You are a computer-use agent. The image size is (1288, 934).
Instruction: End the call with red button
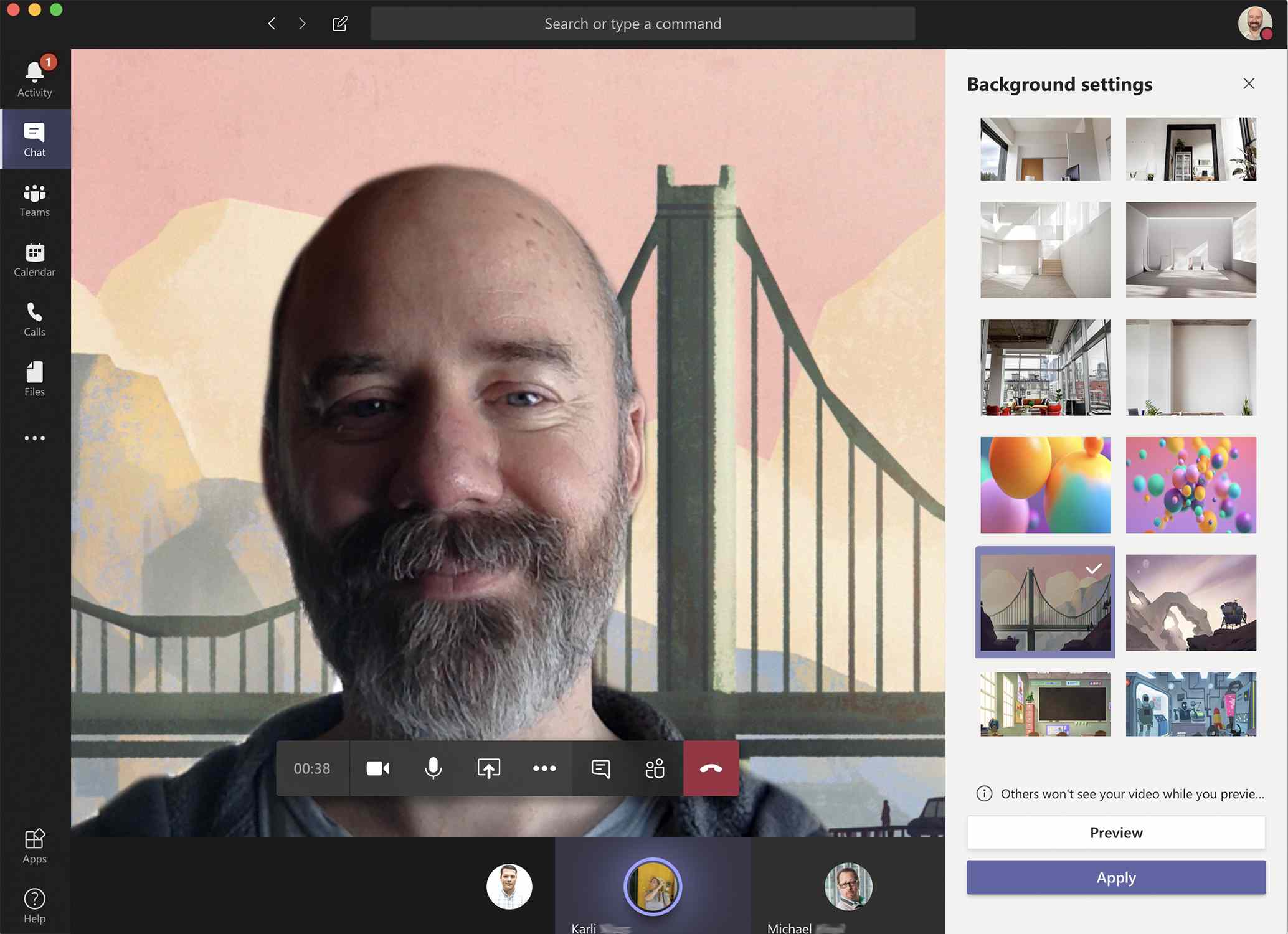tap(709, 768)
